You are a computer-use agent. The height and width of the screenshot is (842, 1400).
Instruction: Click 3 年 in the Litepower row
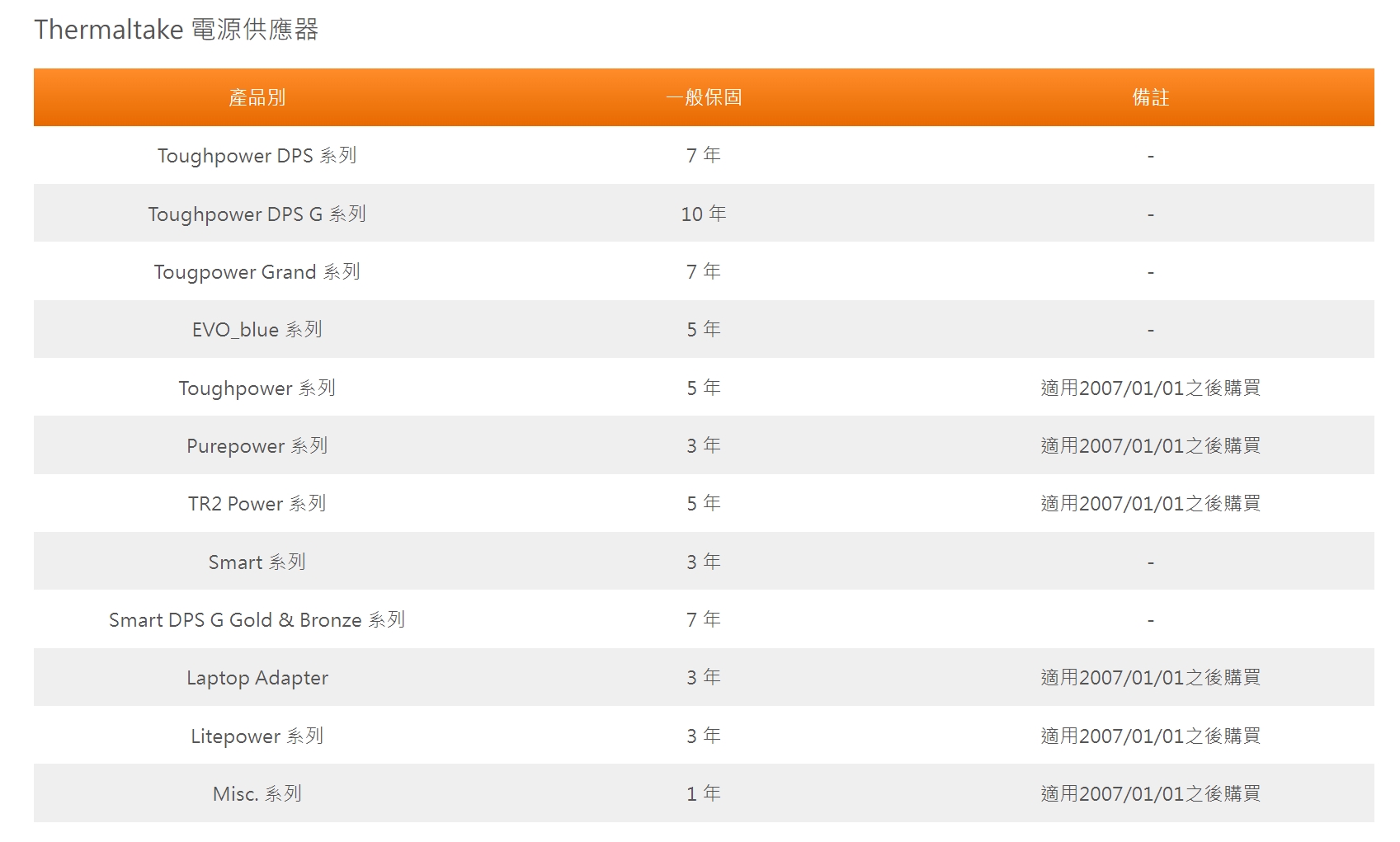704,736
